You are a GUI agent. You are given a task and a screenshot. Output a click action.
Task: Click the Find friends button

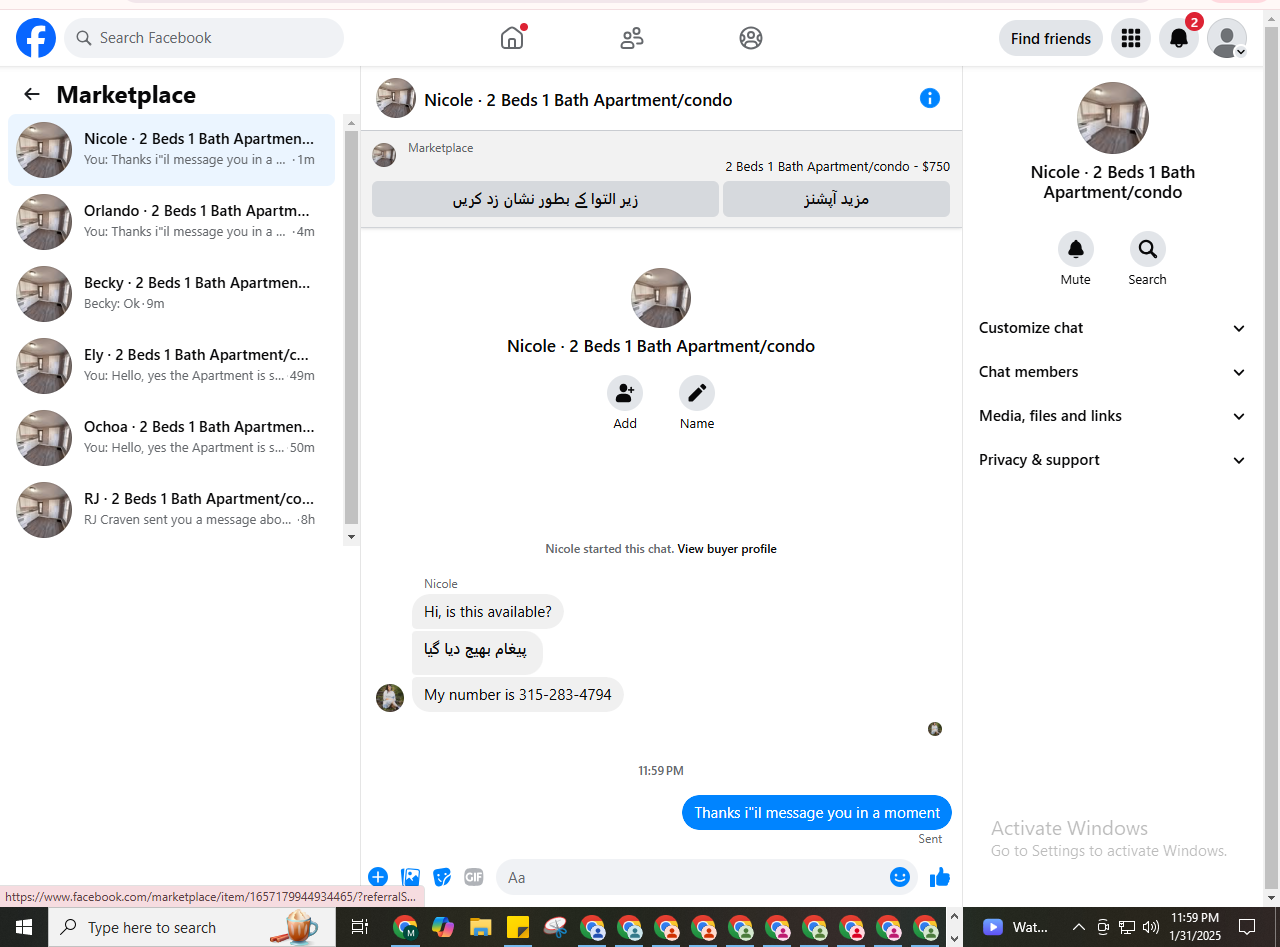point(1051,38)
